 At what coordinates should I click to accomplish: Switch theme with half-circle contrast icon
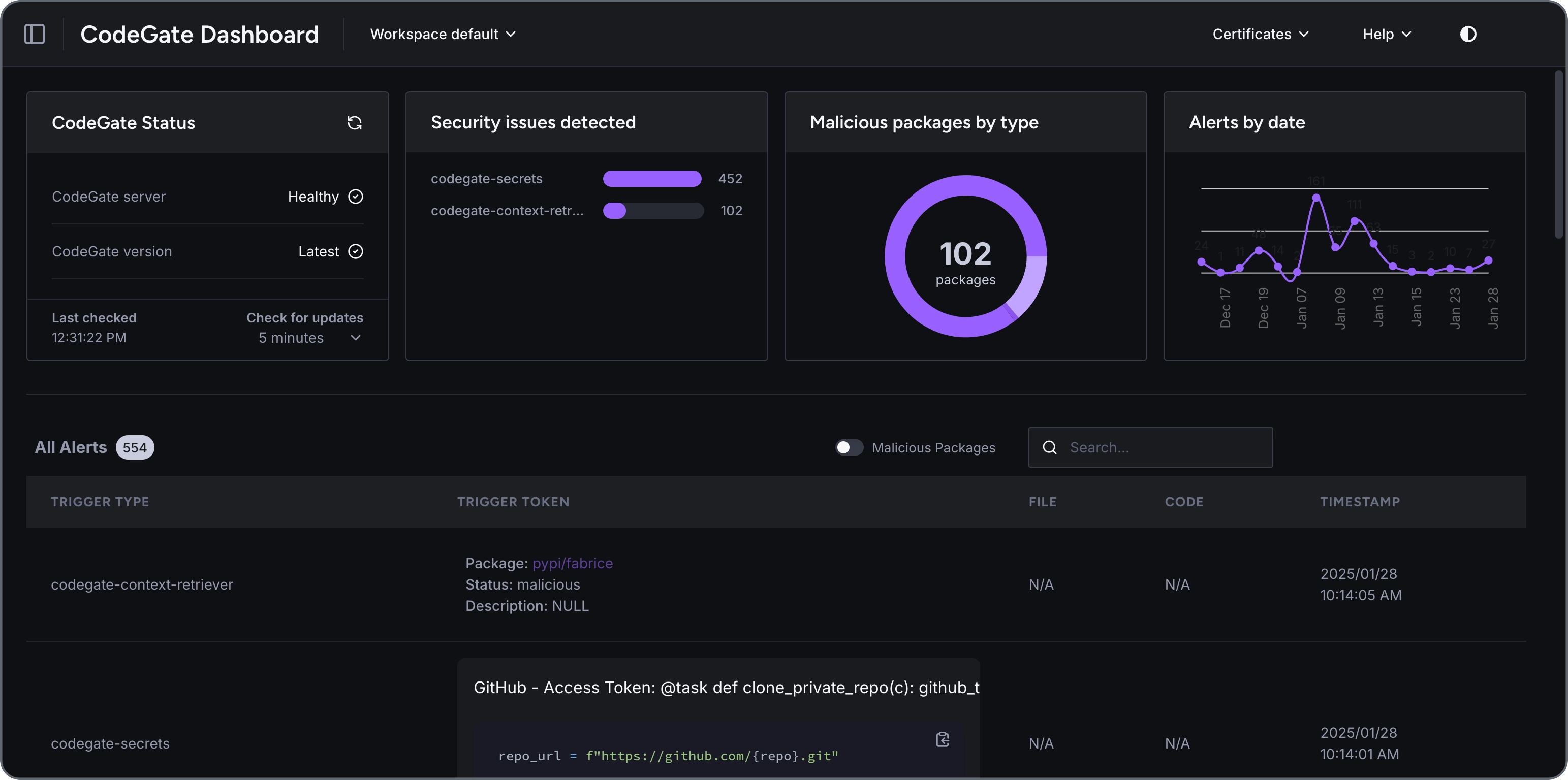[1467, 34]
